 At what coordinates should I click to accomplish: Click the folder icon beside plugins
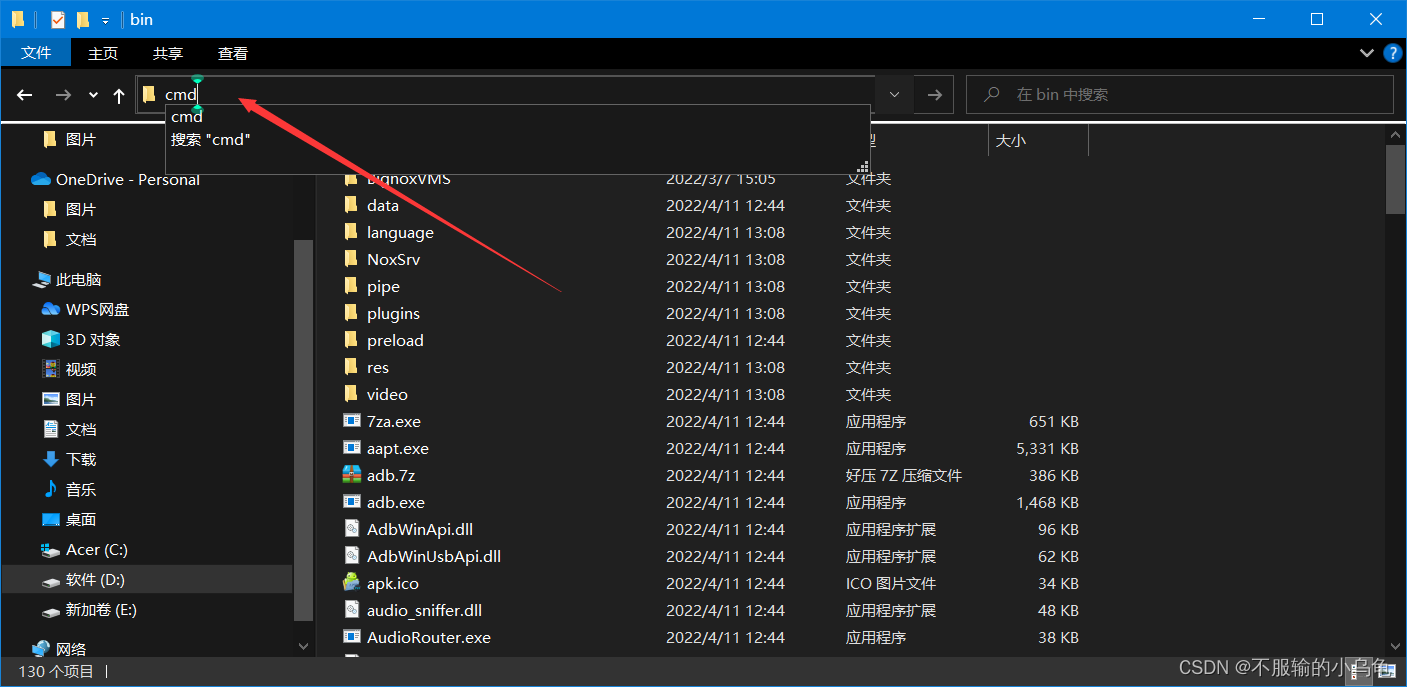coord(351,313)
